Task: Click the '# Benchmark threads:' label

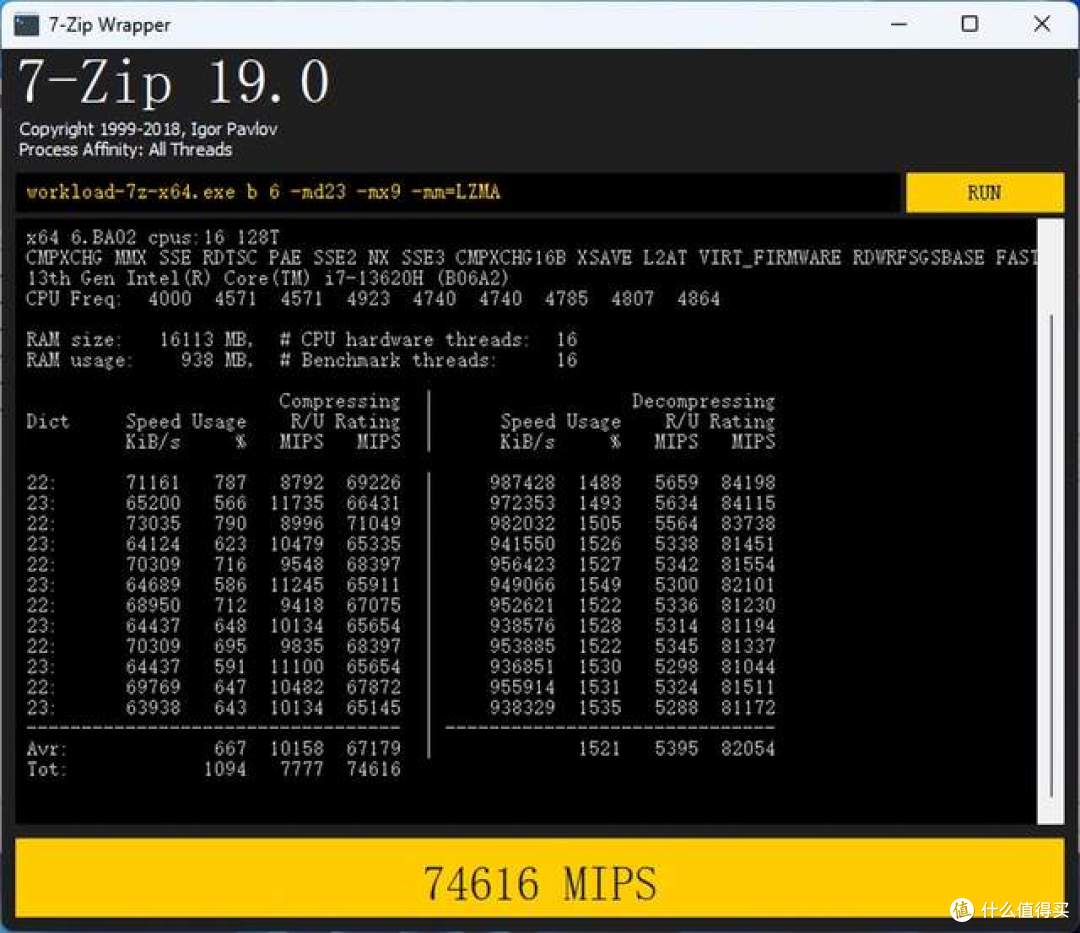Action: pos(388,360)
